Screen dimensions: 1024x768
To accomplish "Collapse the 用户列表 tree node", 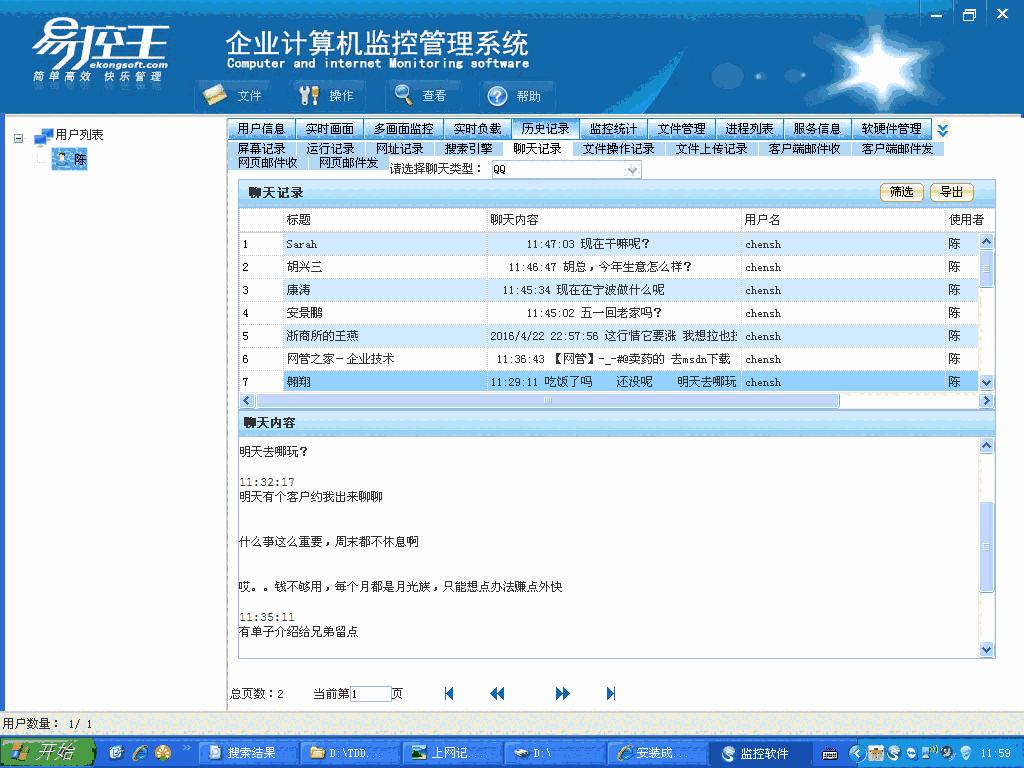I will point(18,136).
